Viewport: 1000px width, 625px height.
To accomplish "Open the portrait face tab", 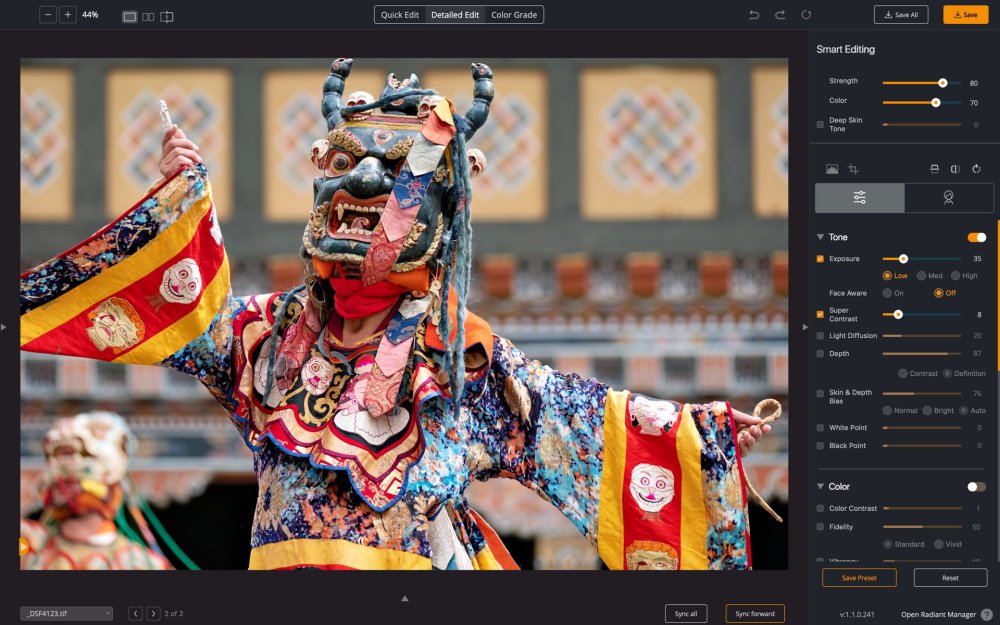I will pyautogui.click(x=949, y=198).
